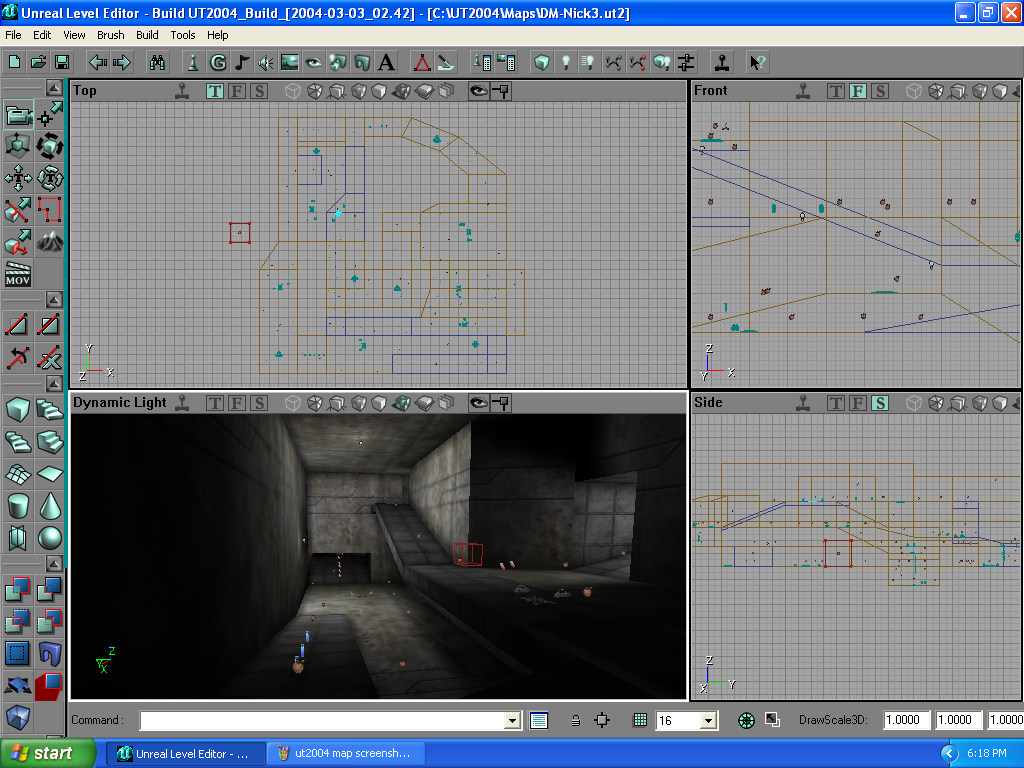Toggle Front view F in Top viewport
The image size is (1024, 768).
point(237,91)
